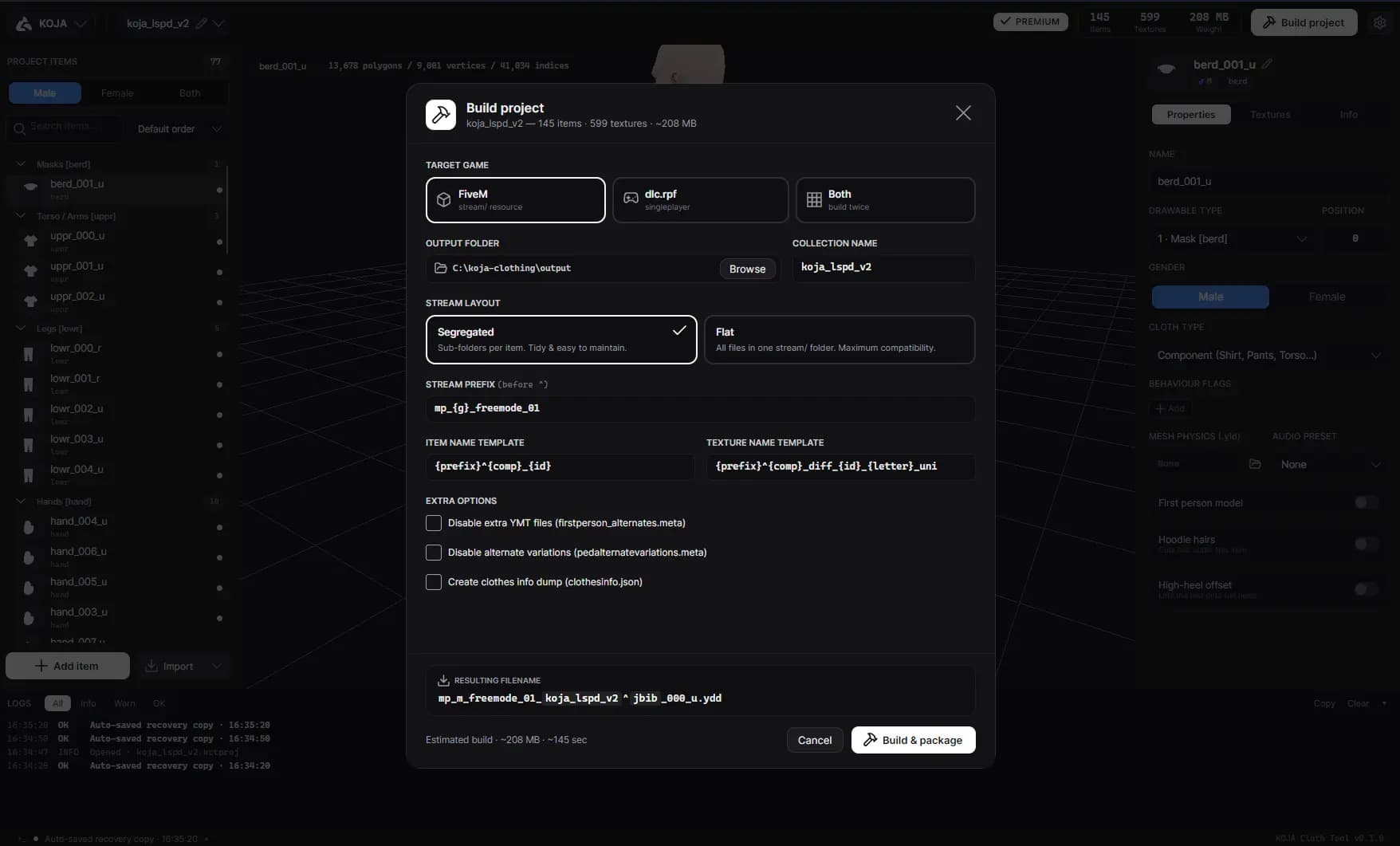1400x846 pixels.
Task: Click the folder icon in output folder field
Action: [440, 268]
